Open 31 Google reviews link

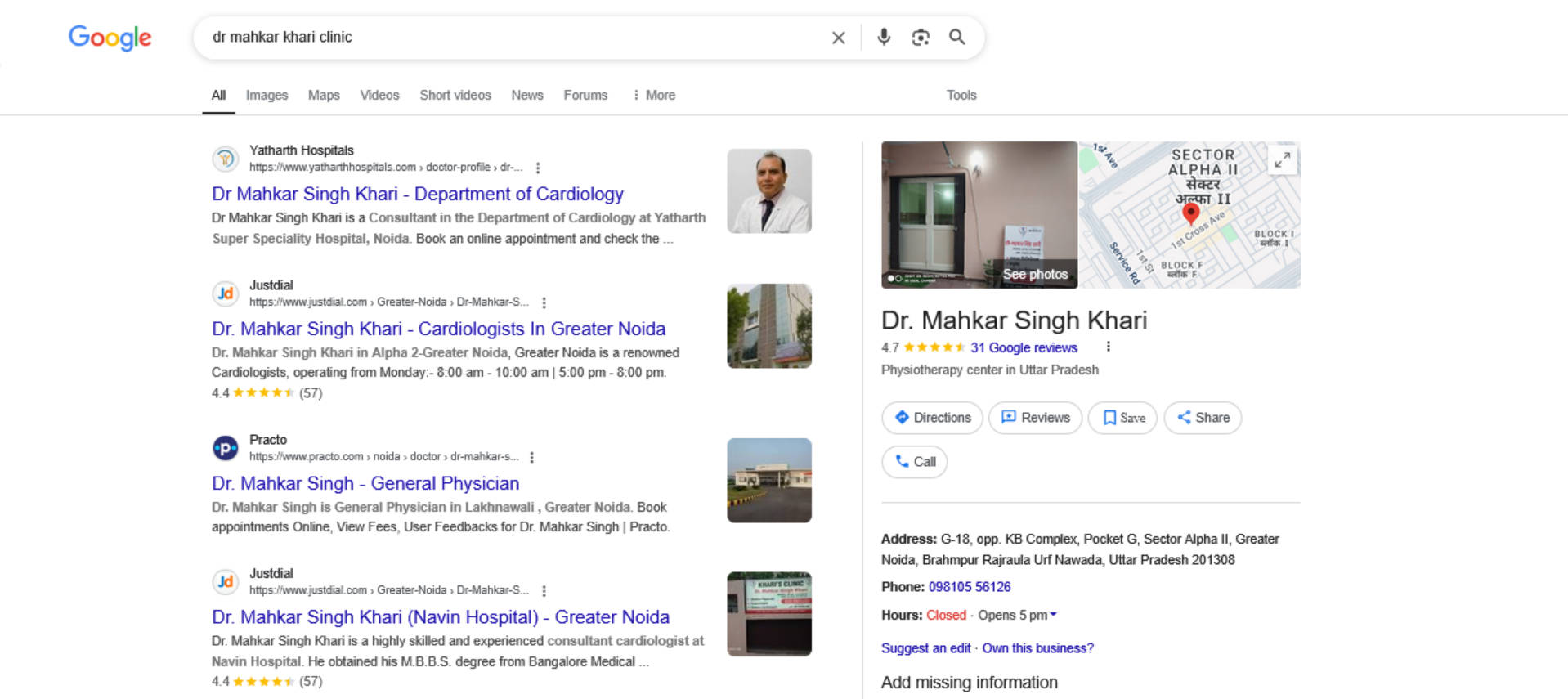pos(1024,348)
